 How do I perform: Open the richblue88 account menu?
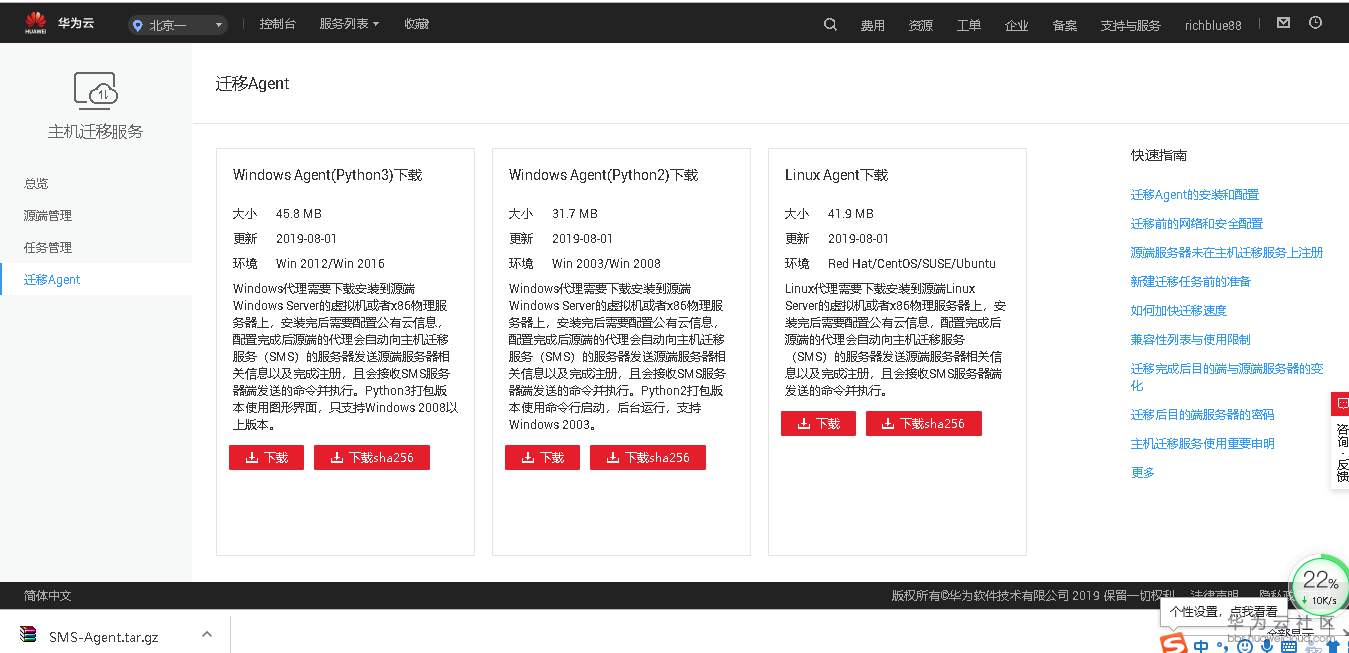pyautogui.click(x=1213, y=25)
